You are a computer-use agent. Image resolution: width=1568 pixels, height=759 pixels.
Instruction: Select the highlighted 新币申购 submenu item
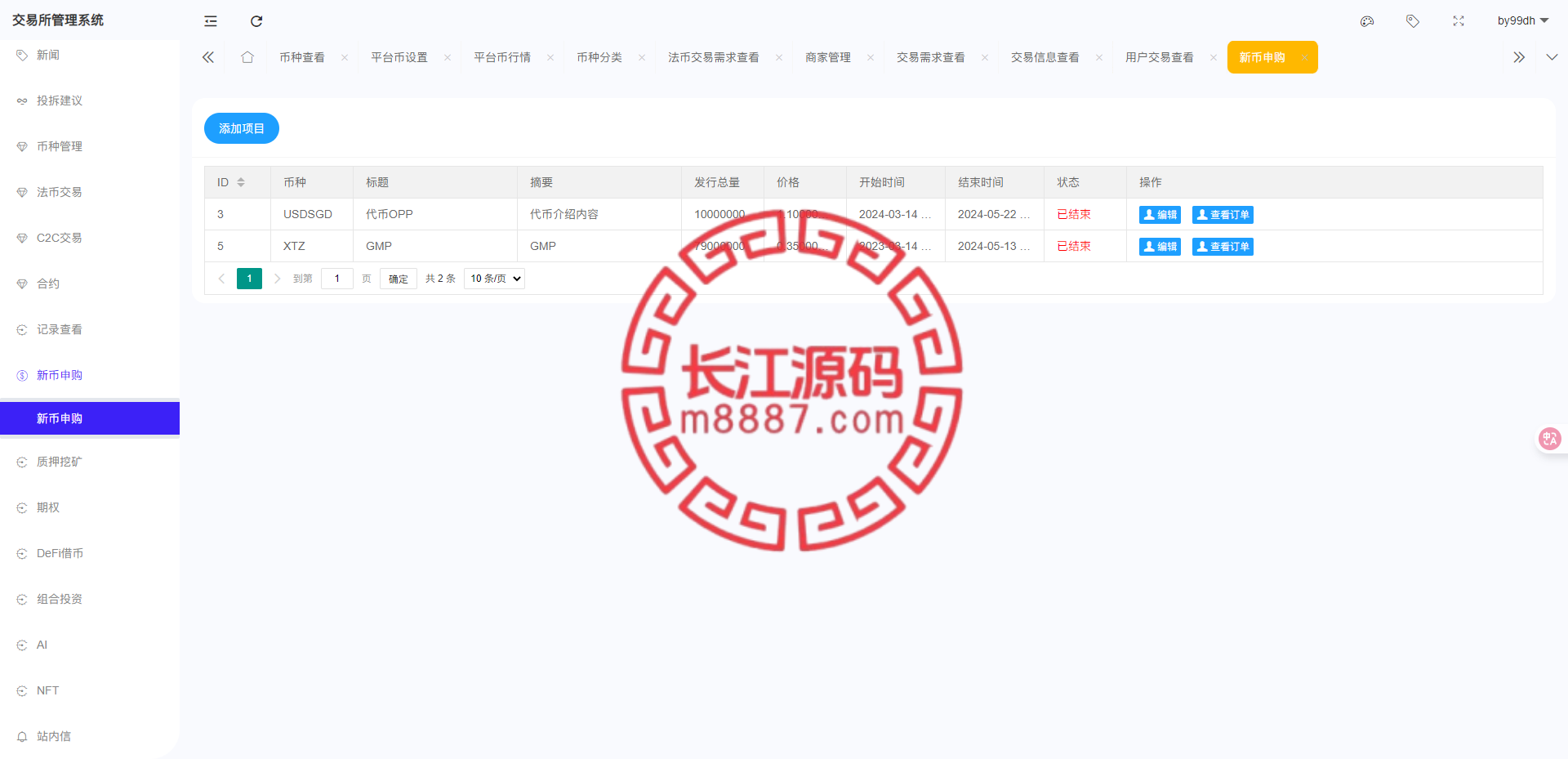(90, 418)
